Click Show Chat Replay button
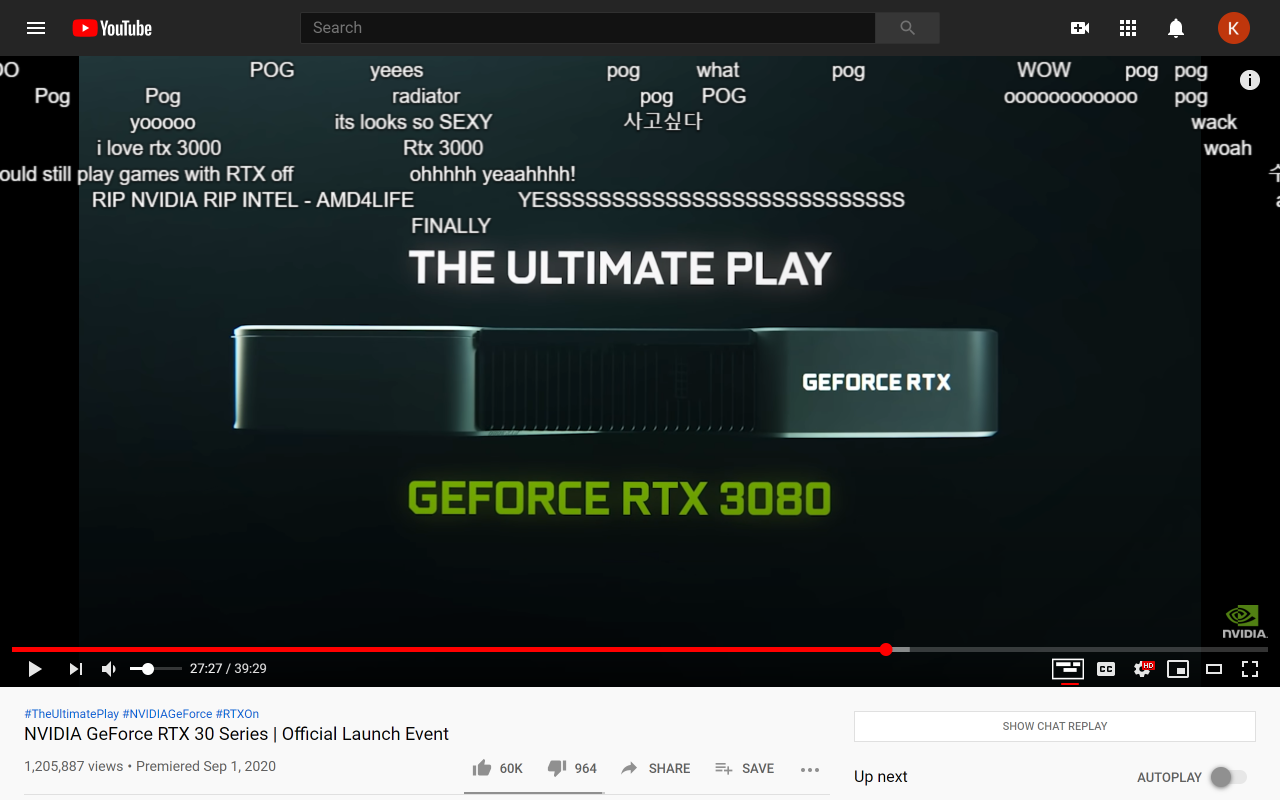 (x=1055, y=726)
